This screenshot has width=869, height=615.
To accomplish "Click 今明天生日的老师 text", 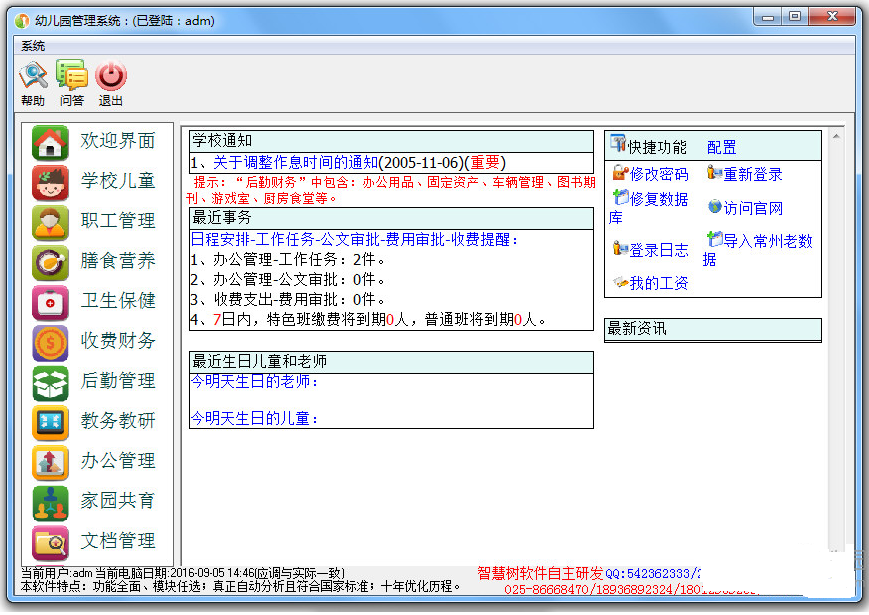I will point(254,381).
